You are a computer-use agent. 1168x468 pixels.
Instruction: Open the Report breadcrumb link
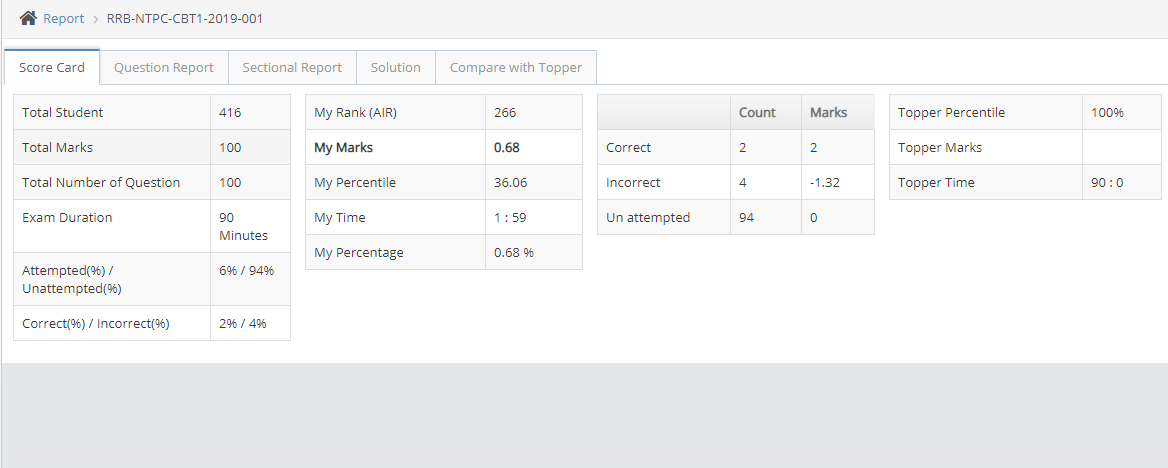point(63,19)
